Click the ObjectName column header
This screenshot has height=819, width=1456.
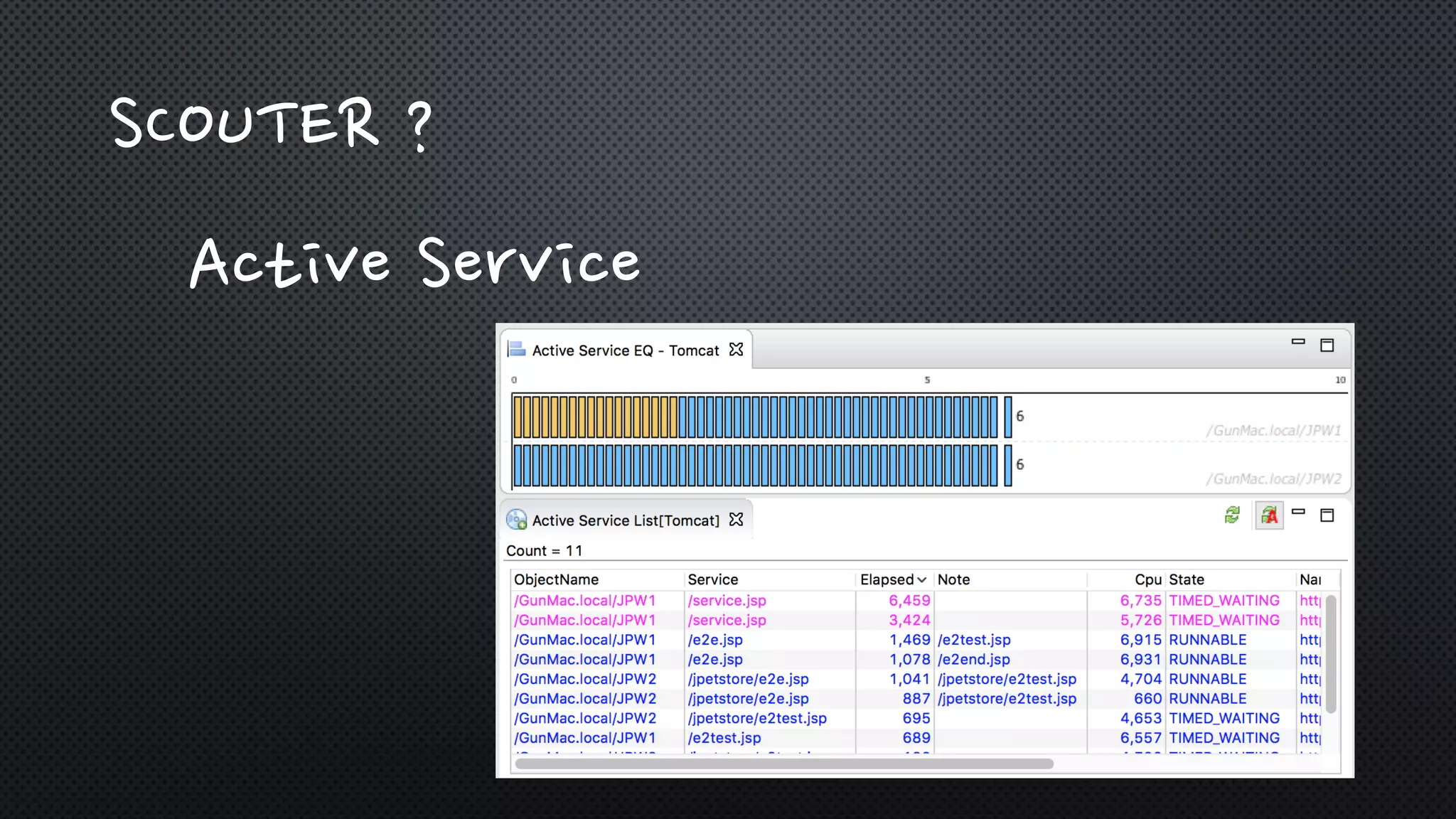(x=556, y=579)
